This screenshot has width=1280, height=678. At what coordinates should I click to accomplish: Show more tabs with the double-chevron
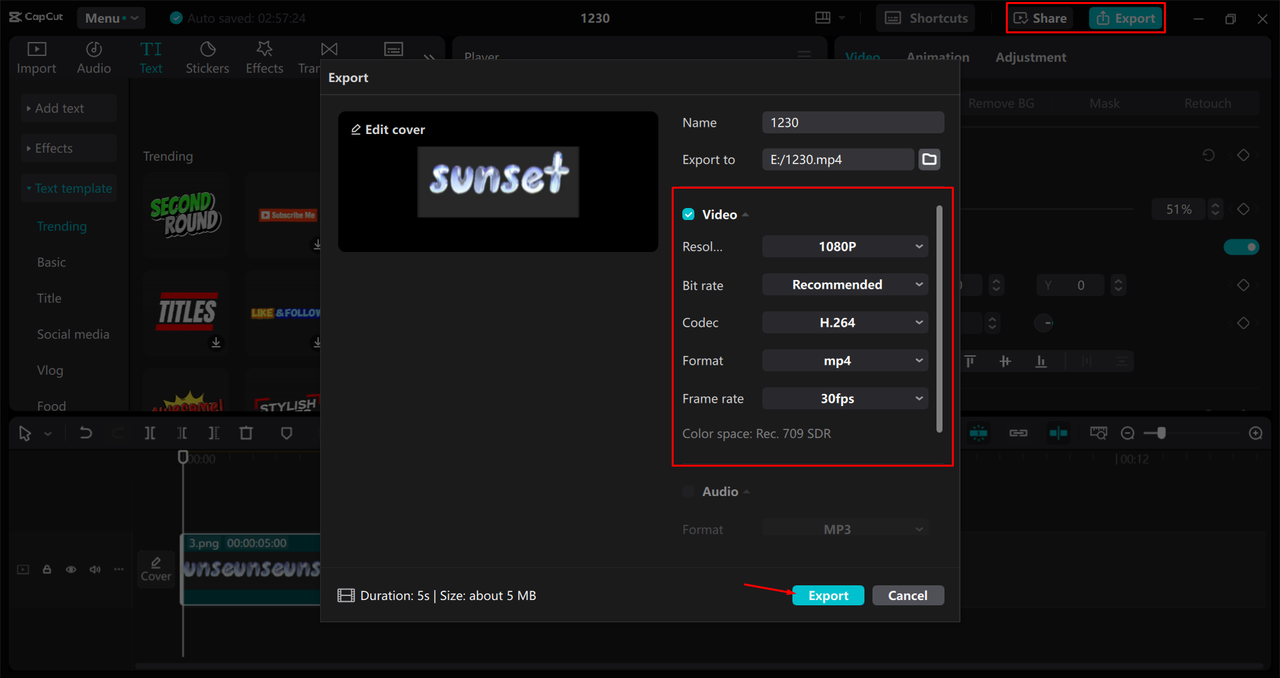(429, 58)
